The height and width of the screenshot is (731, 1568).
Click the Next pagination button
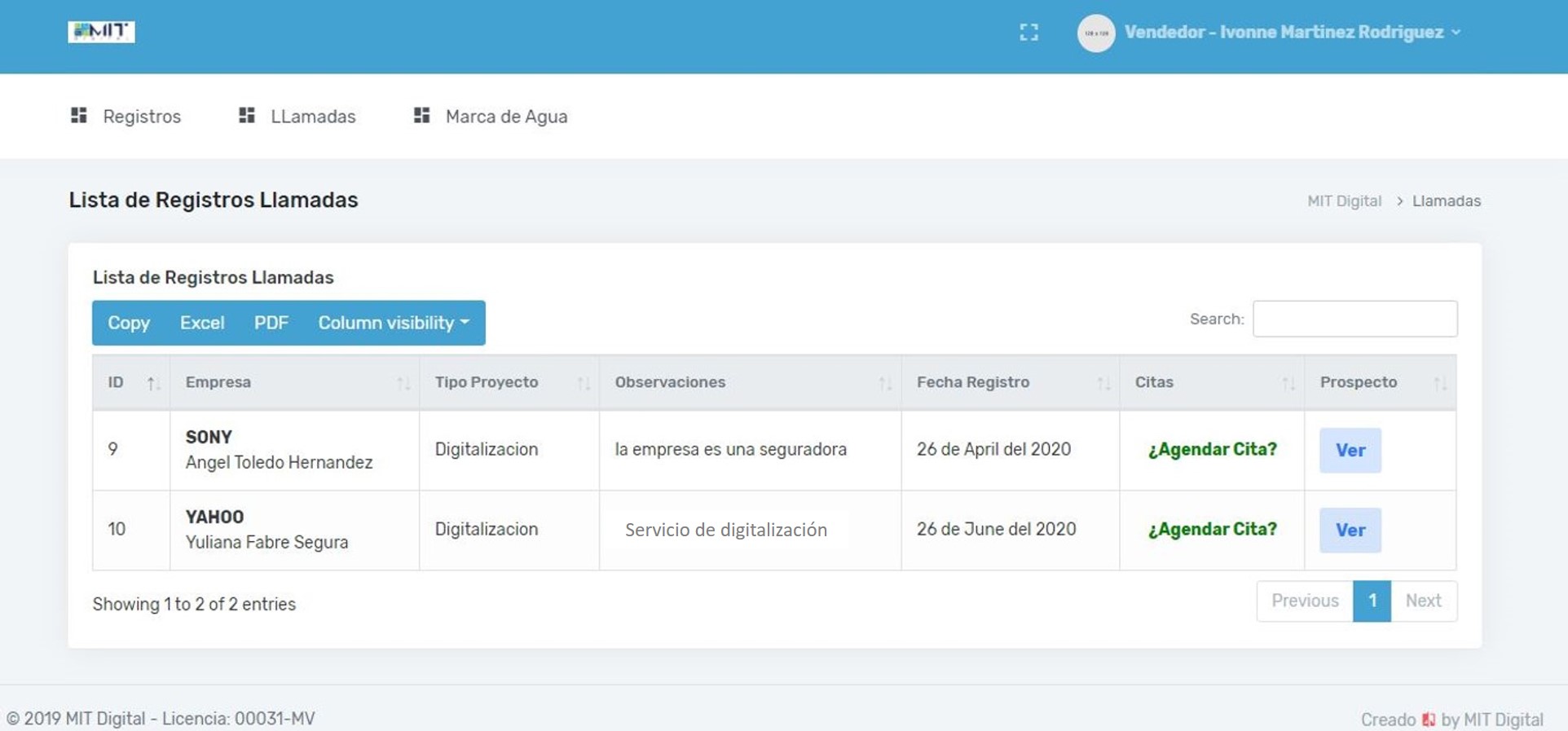tap(1424, 601)
